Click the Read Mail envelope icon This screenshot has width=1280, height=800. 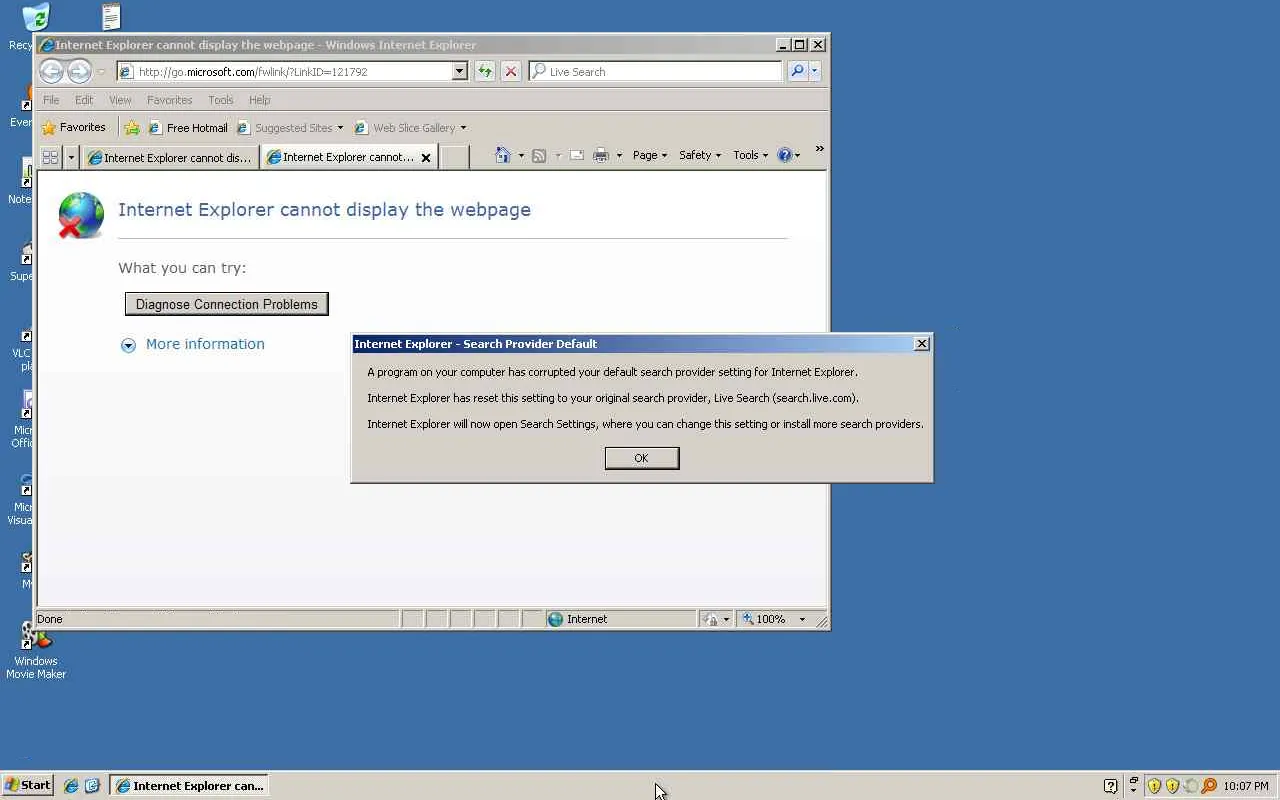577,155
